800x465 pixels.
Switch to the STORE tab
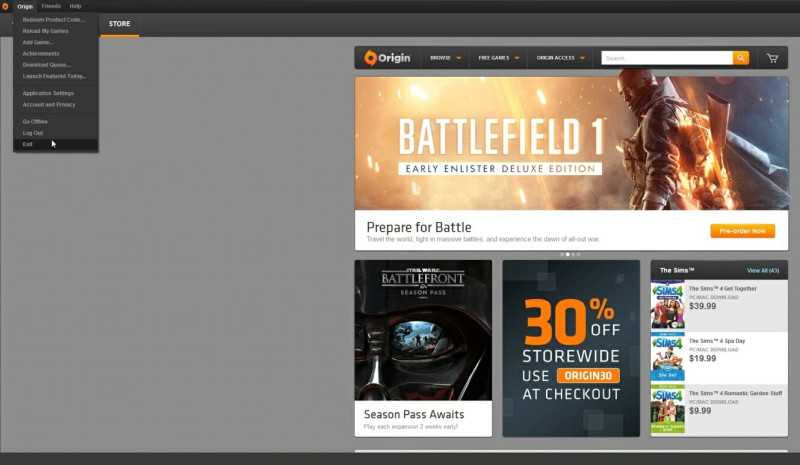119,24
